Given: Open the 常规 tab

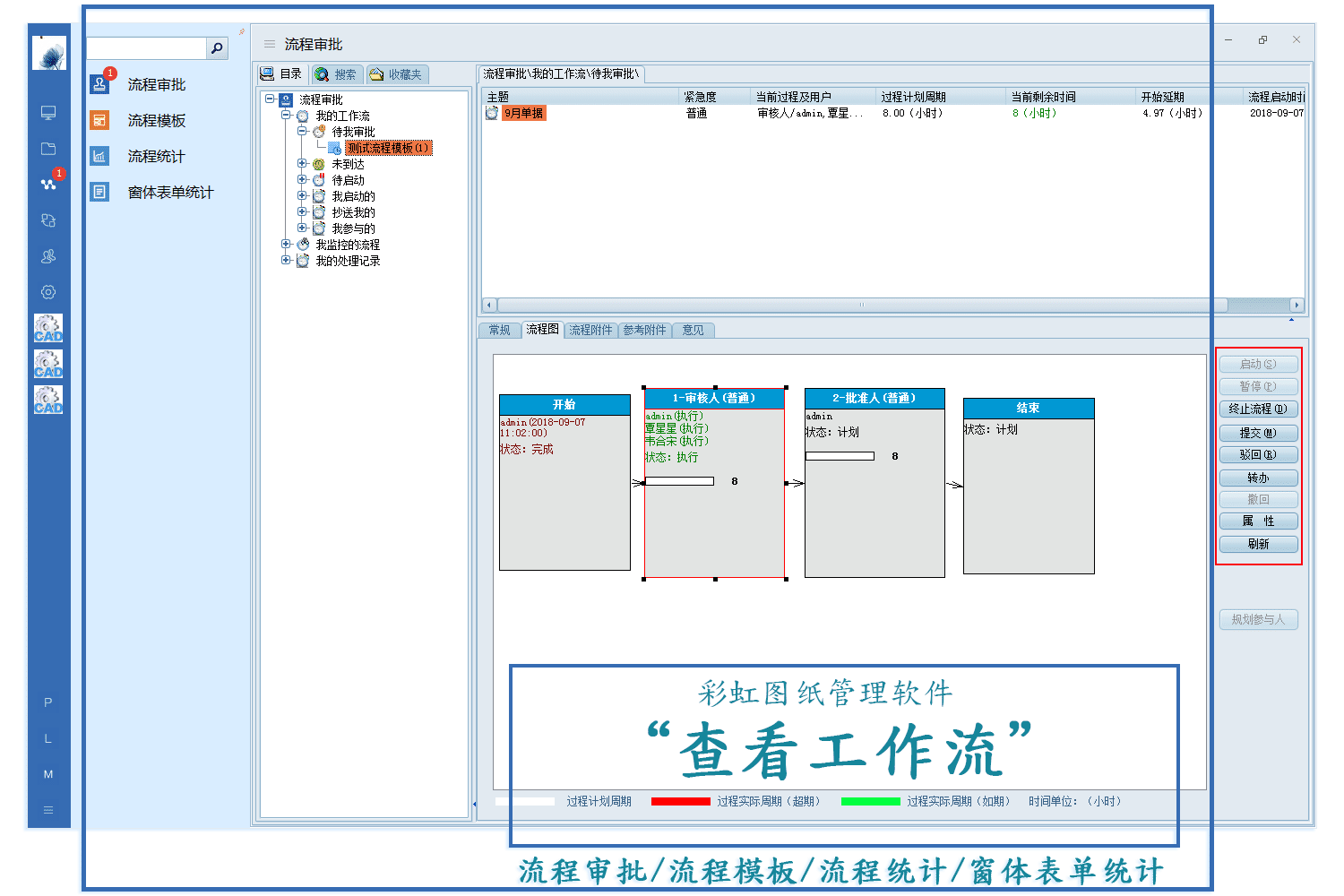Looking at the screenshot, I should 499,330.
